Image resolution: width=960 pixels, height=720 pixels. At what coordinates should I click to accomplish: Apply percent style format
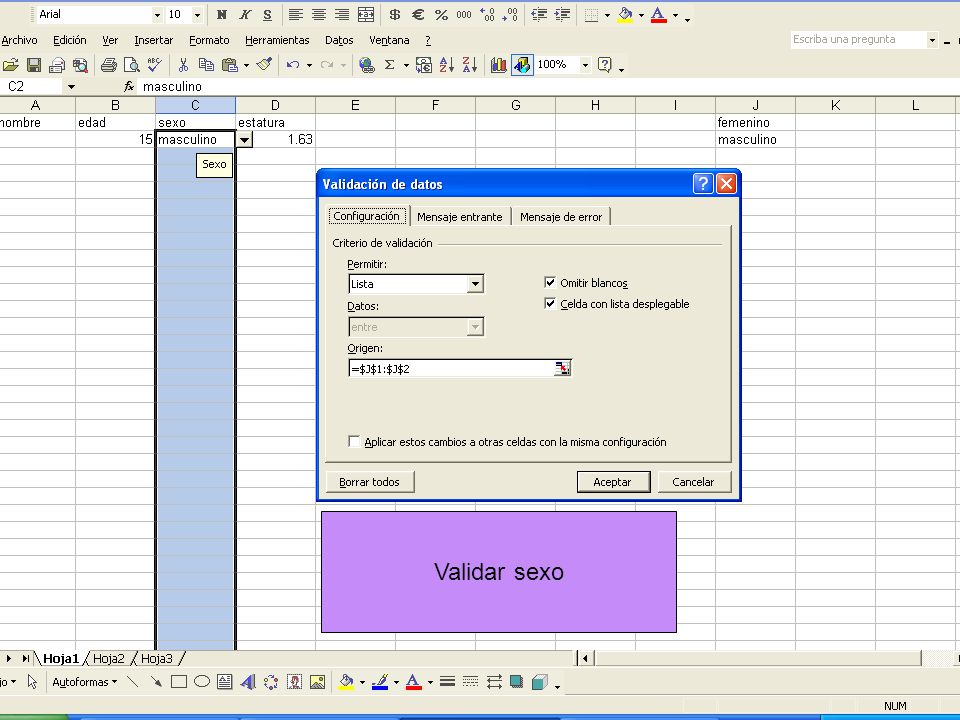tap(441, 15)
